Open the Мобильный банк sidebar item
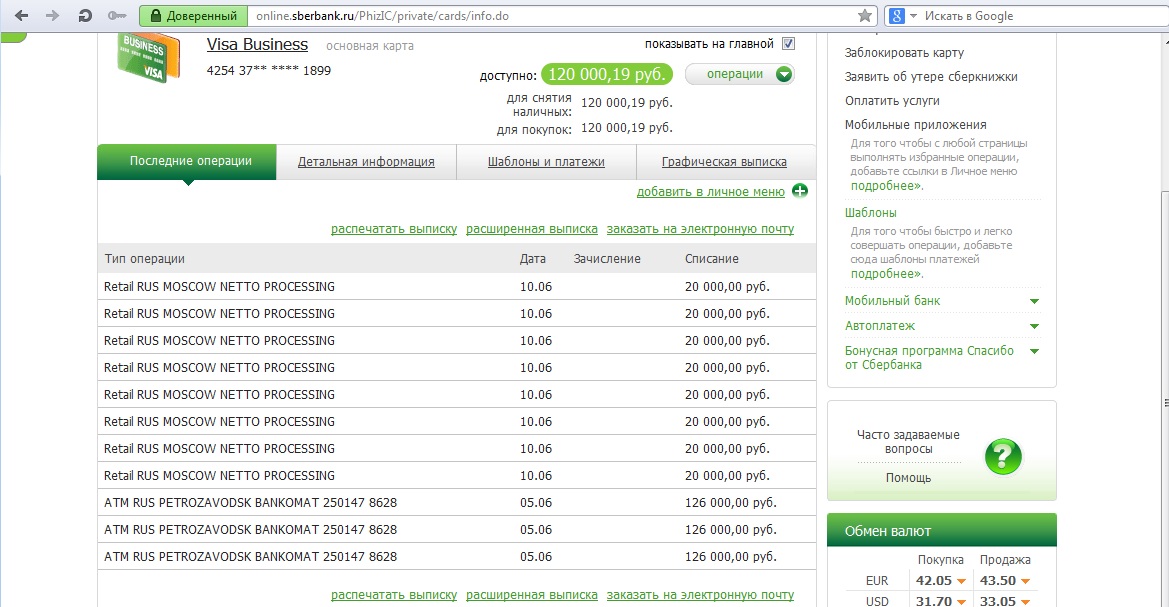Screen dimensions: 1169x607 click(892, 301)
